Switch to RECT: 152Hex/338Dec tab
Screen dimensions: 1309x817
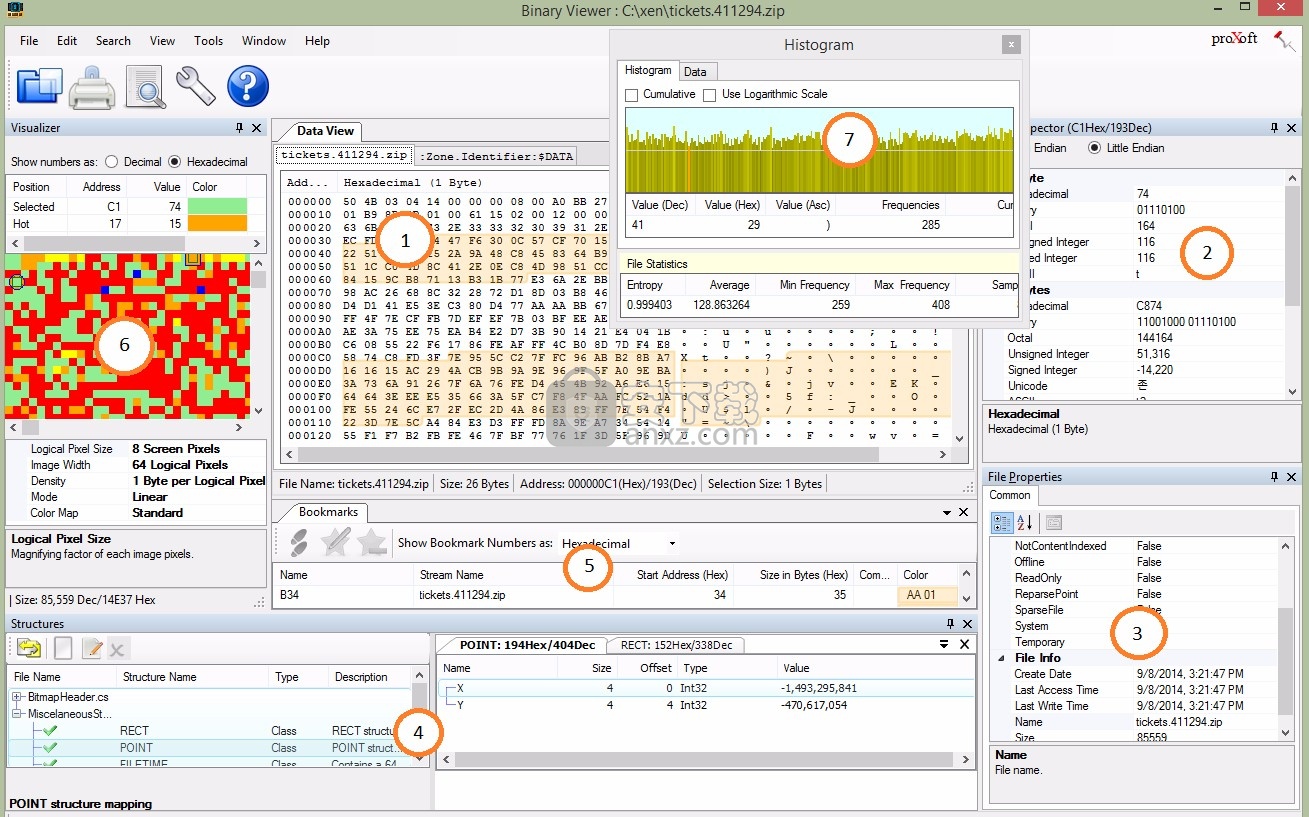tap(675, 645)
